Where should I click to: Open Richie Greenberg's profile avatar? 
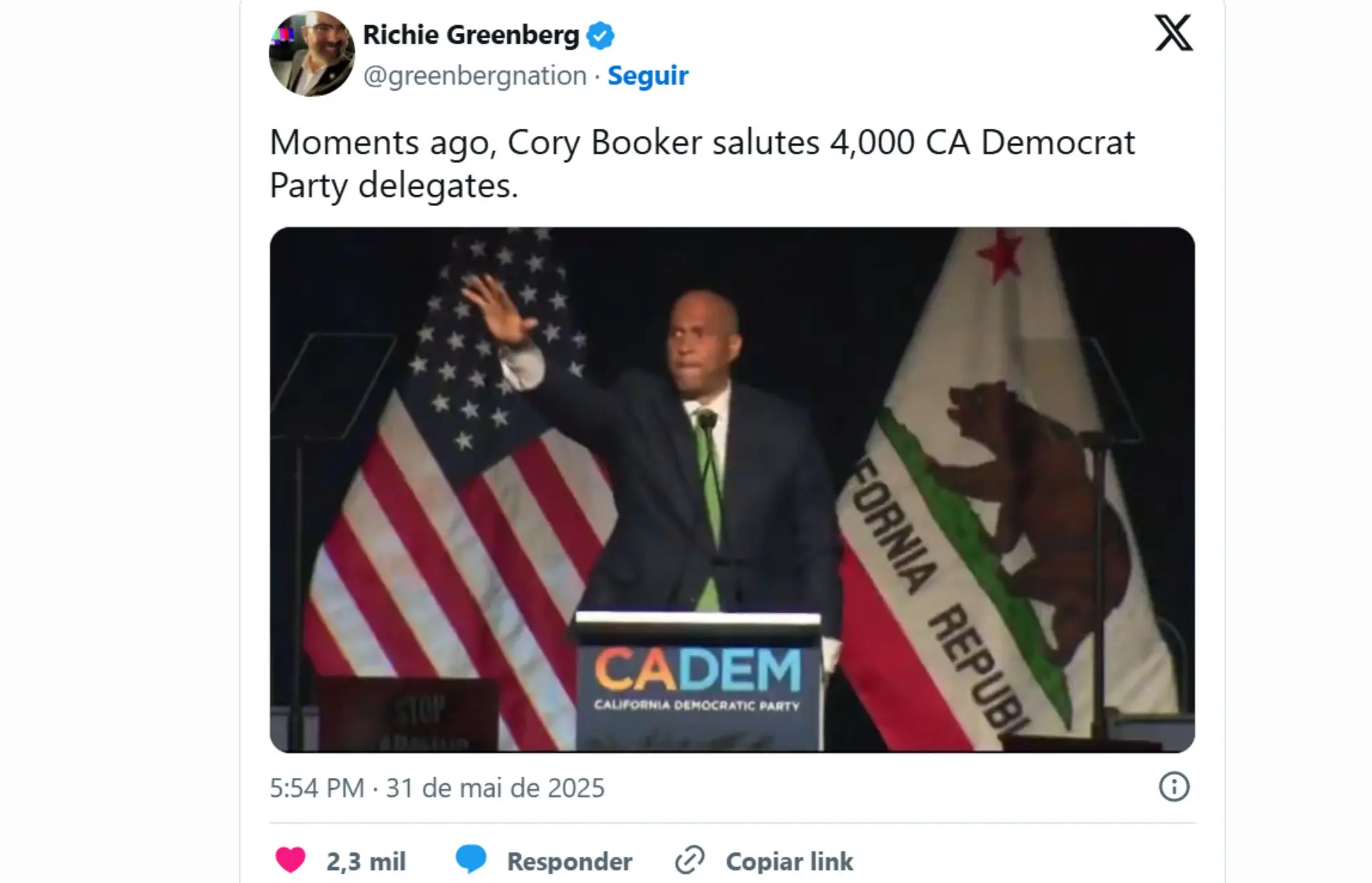point(312,54)
